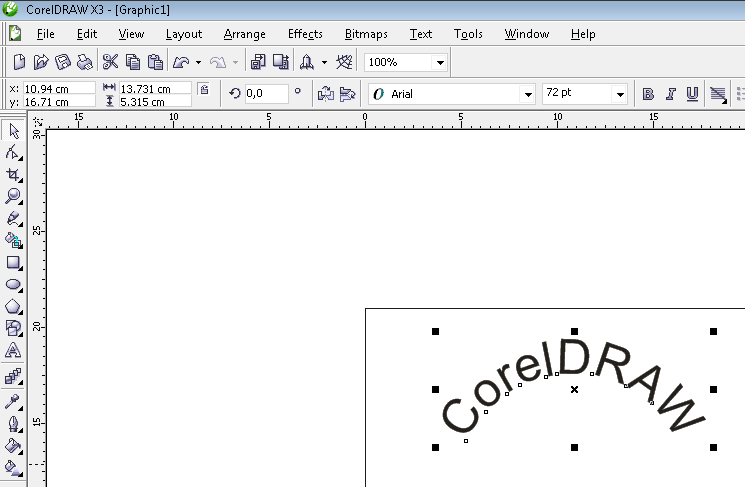
Task: Open the File menu
Action: coord(46,34)
